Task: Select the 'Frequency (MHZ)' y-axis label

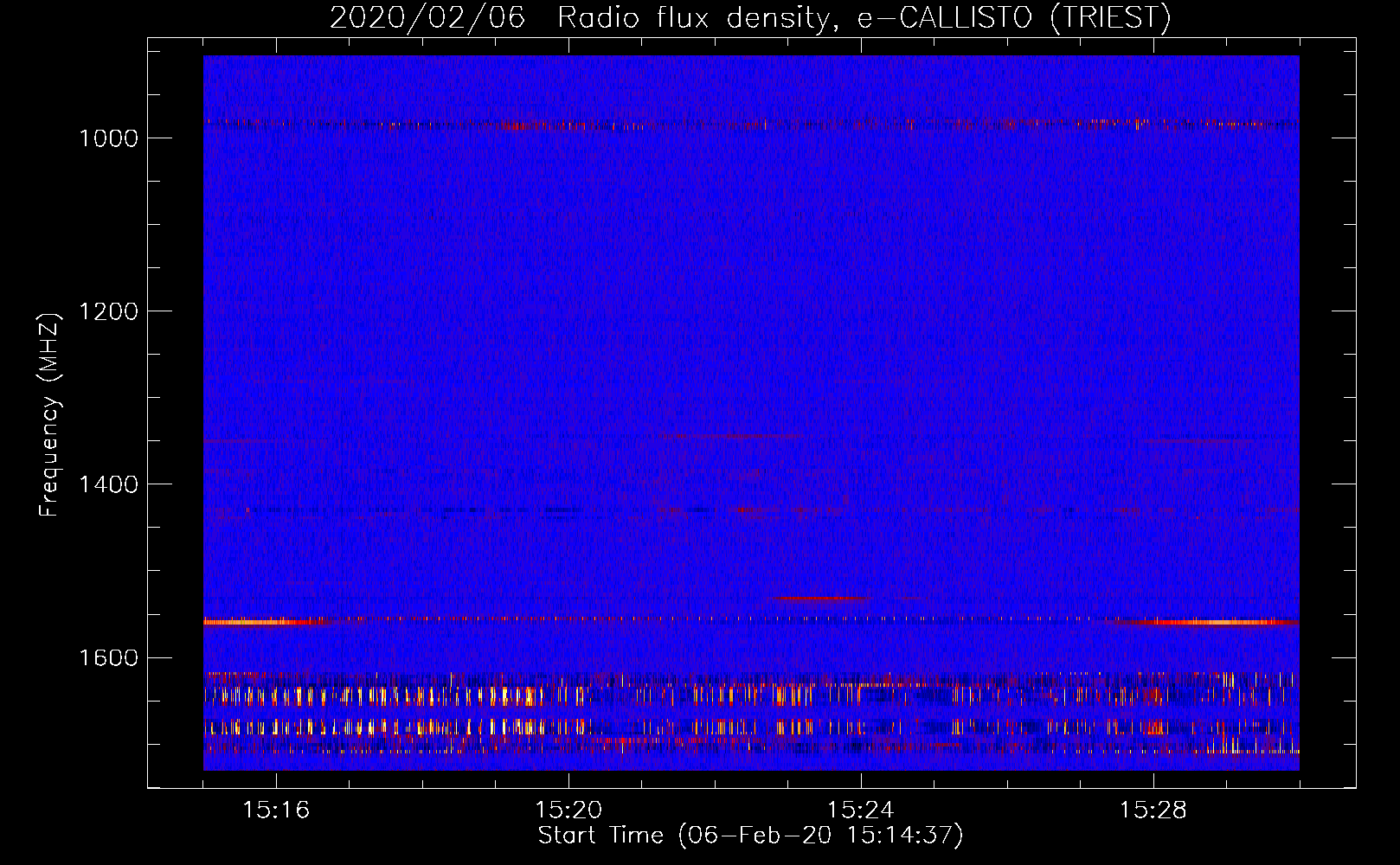Action: pos(49,415)
